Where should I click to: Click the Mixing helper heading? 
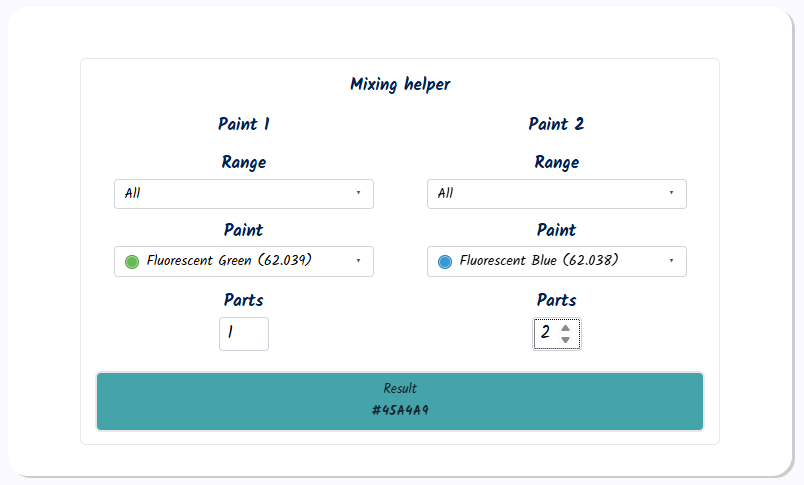click(400, 85)
